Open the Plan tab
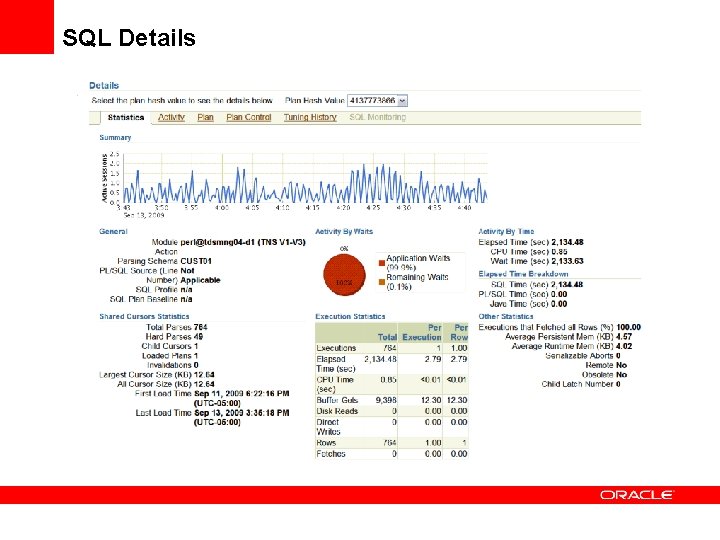This screenshot has width=720, height=540. [x=205, y=118]
